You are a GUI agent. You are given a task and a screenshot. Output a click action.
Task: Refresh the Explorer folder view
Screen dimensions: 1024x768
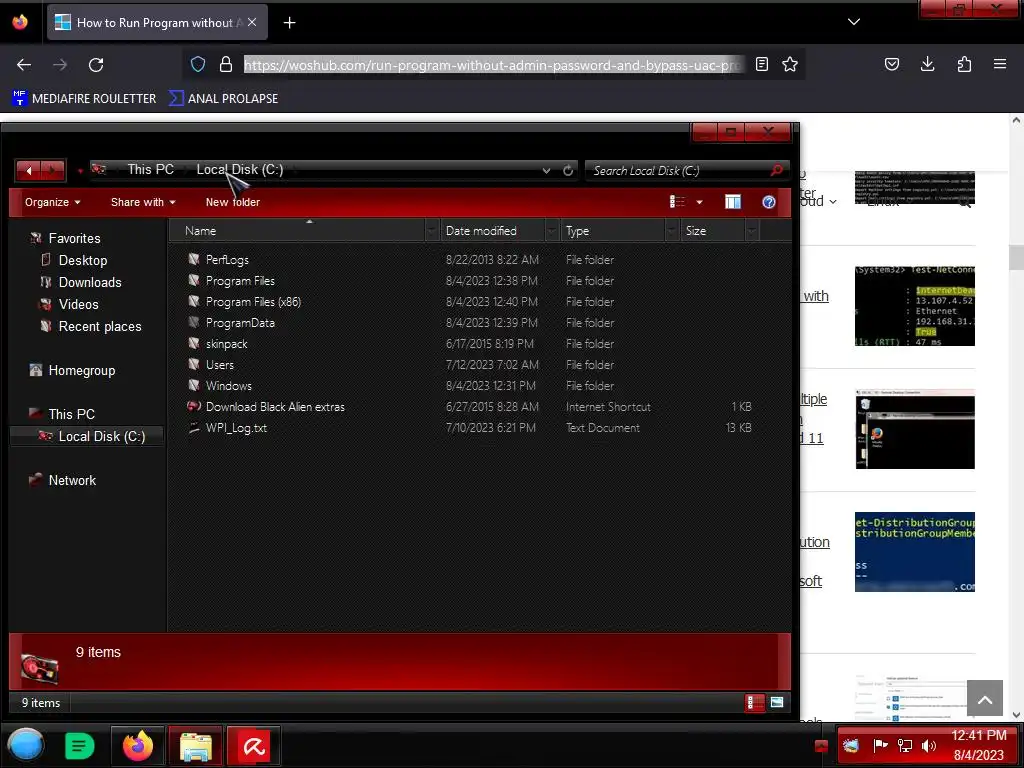[x=568, y=170]
